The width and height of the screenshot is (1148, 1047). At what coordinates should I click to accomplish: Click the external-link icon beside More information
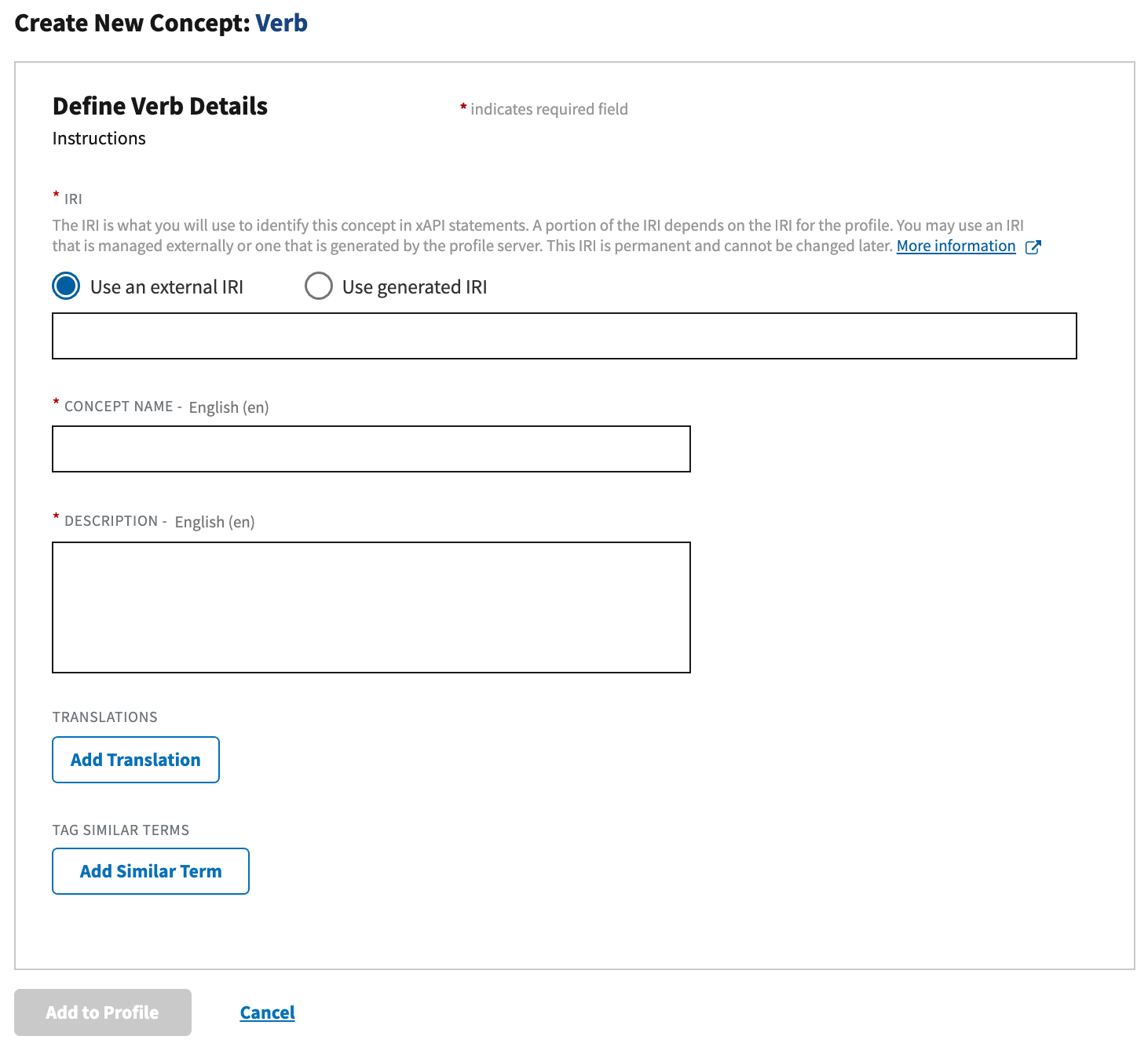(x=1033, y=247)
